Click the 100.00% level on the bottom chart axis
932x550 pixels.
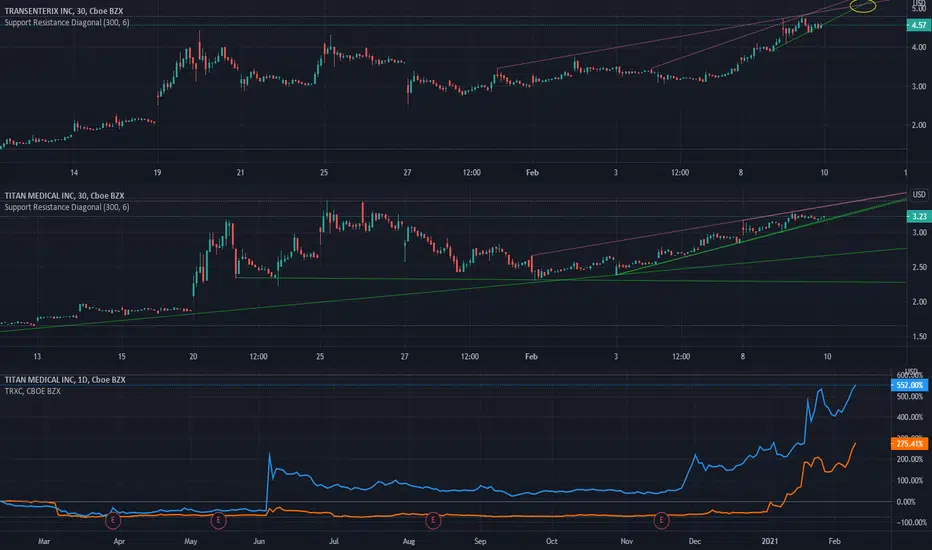pyautogui.click(x=909, y=480)
